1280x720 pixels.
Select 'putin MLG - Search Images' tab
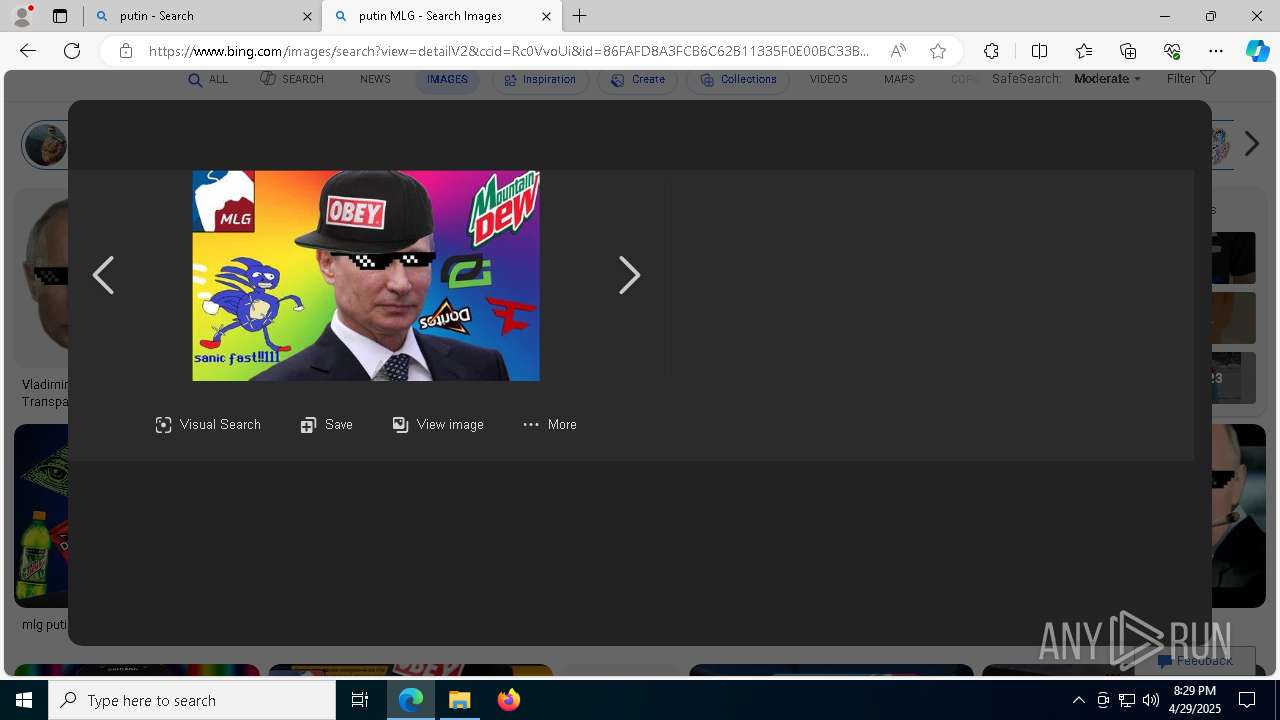(442, 16)
